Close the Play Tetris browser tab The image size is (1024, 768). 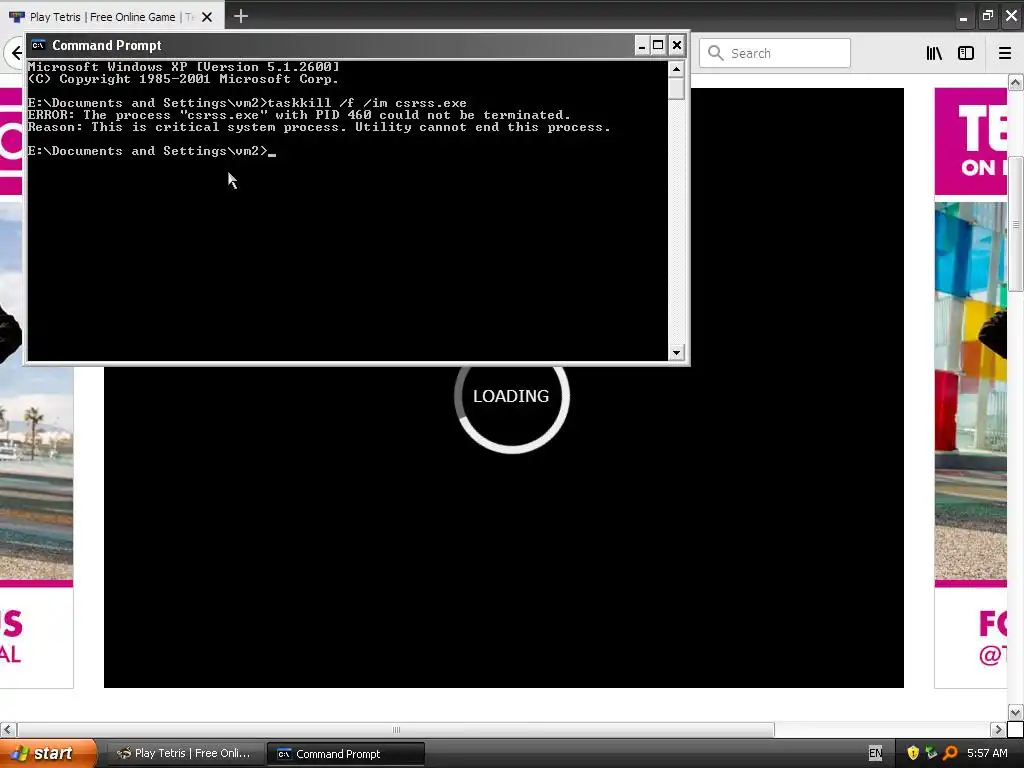(207, 17)
